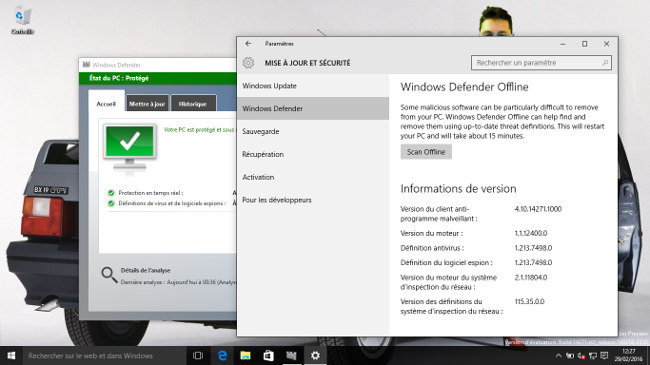Switch to Windows Defender taskbar icon
The width and height of the screenshot is (650, 365).
[291, 355]
